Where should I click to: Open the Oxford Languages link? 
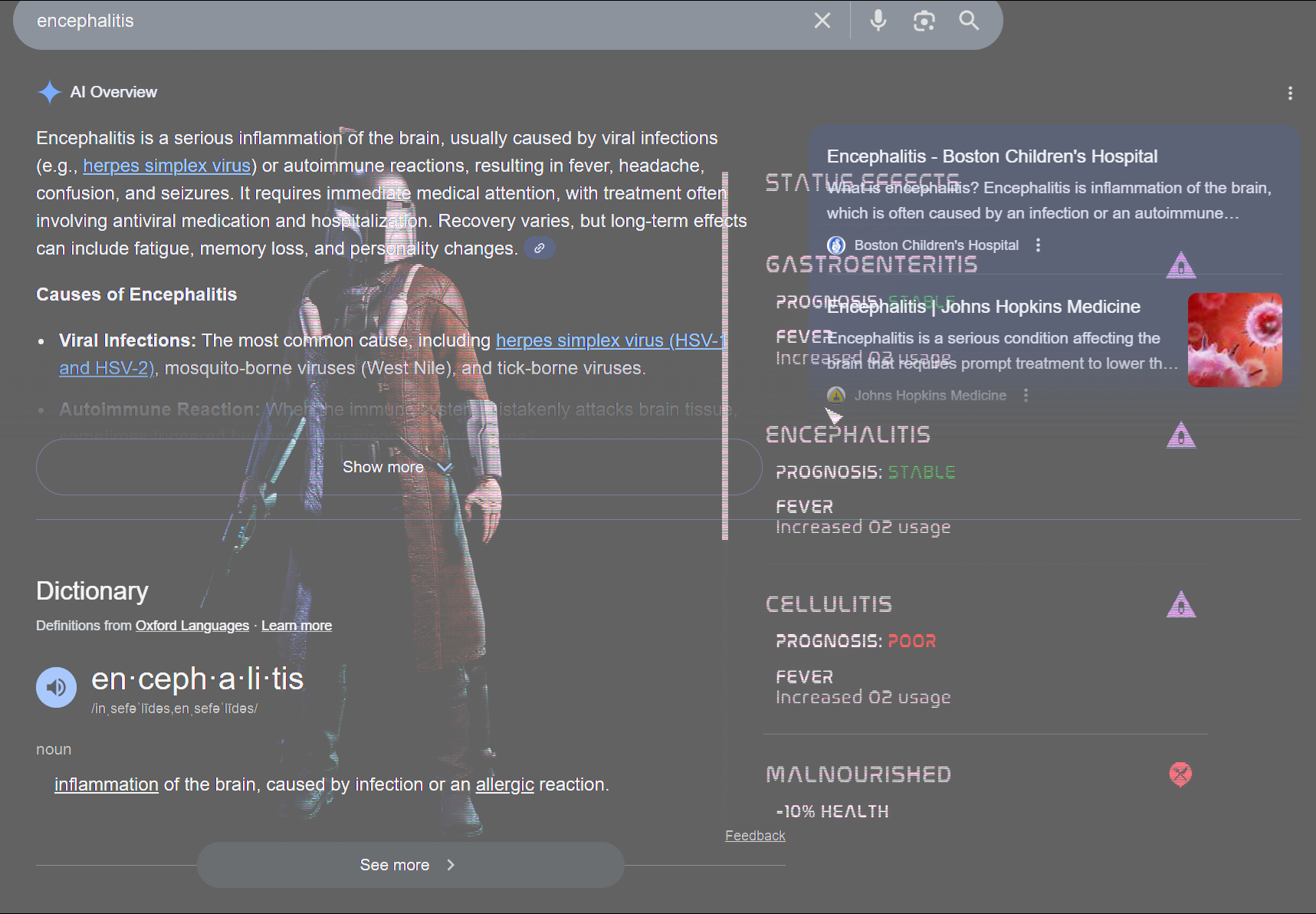point(192,626)
